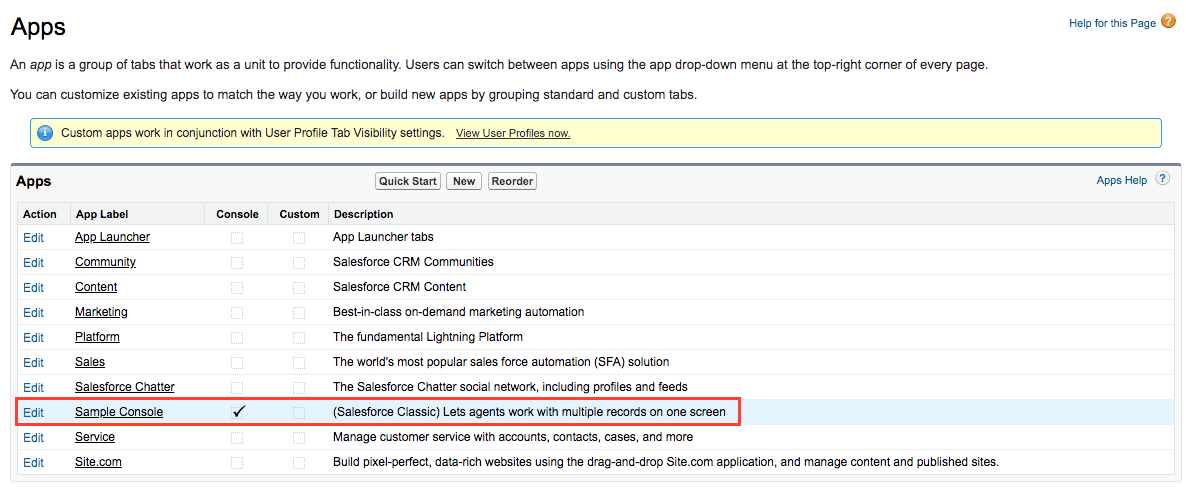Screen dimensions: 1186x487
Task: Open the Community app label
Action: pyautogui.click(x=105, y=262)
